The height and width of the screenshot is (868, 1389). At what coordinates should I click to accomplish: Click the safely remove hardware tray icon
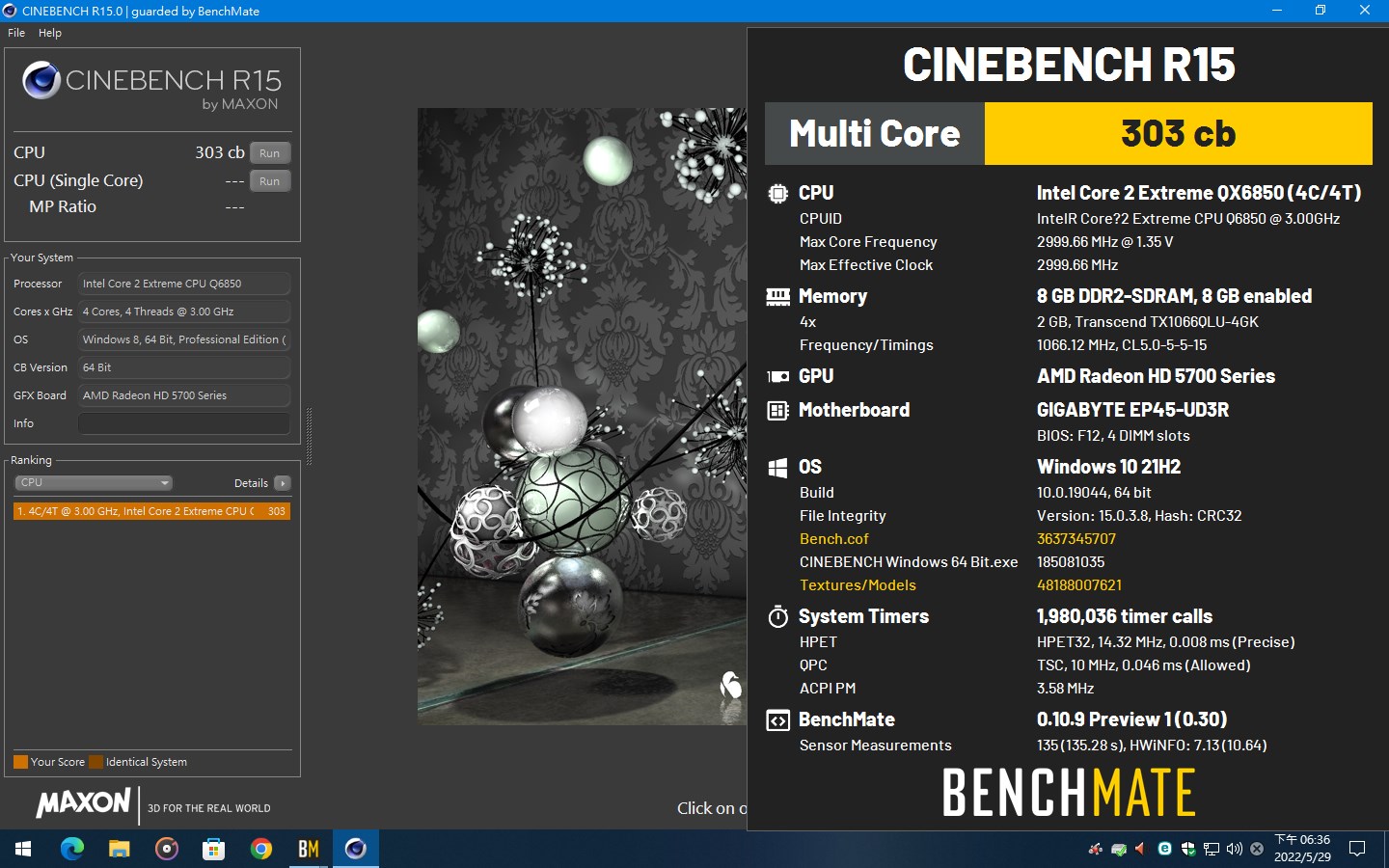(1119, 849)
